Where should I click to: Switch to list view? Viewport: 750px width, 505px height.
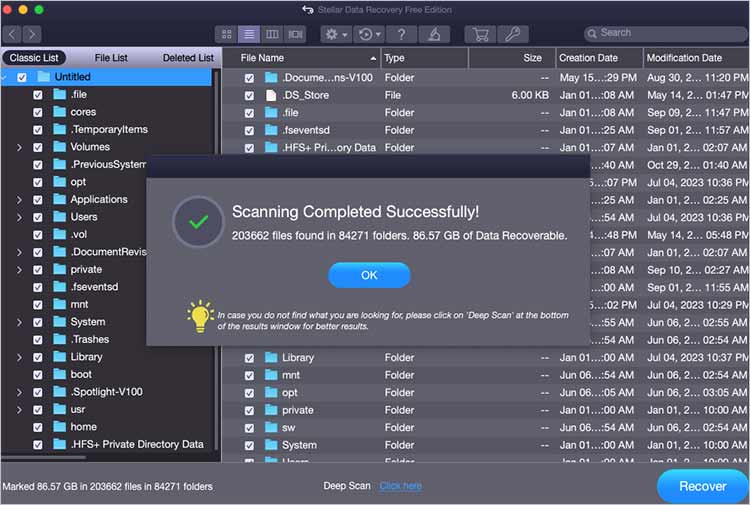(x=249, y=34)
